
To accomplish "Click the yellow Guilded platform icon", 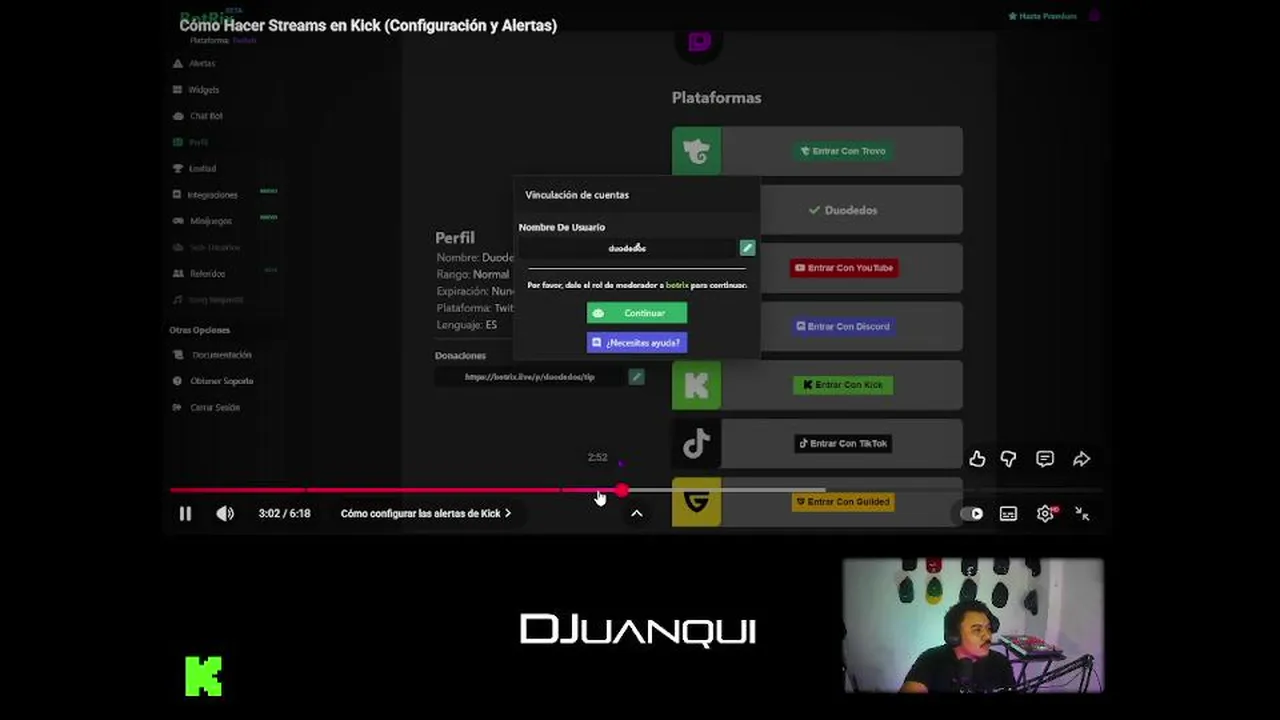I will tap(696, 502).
